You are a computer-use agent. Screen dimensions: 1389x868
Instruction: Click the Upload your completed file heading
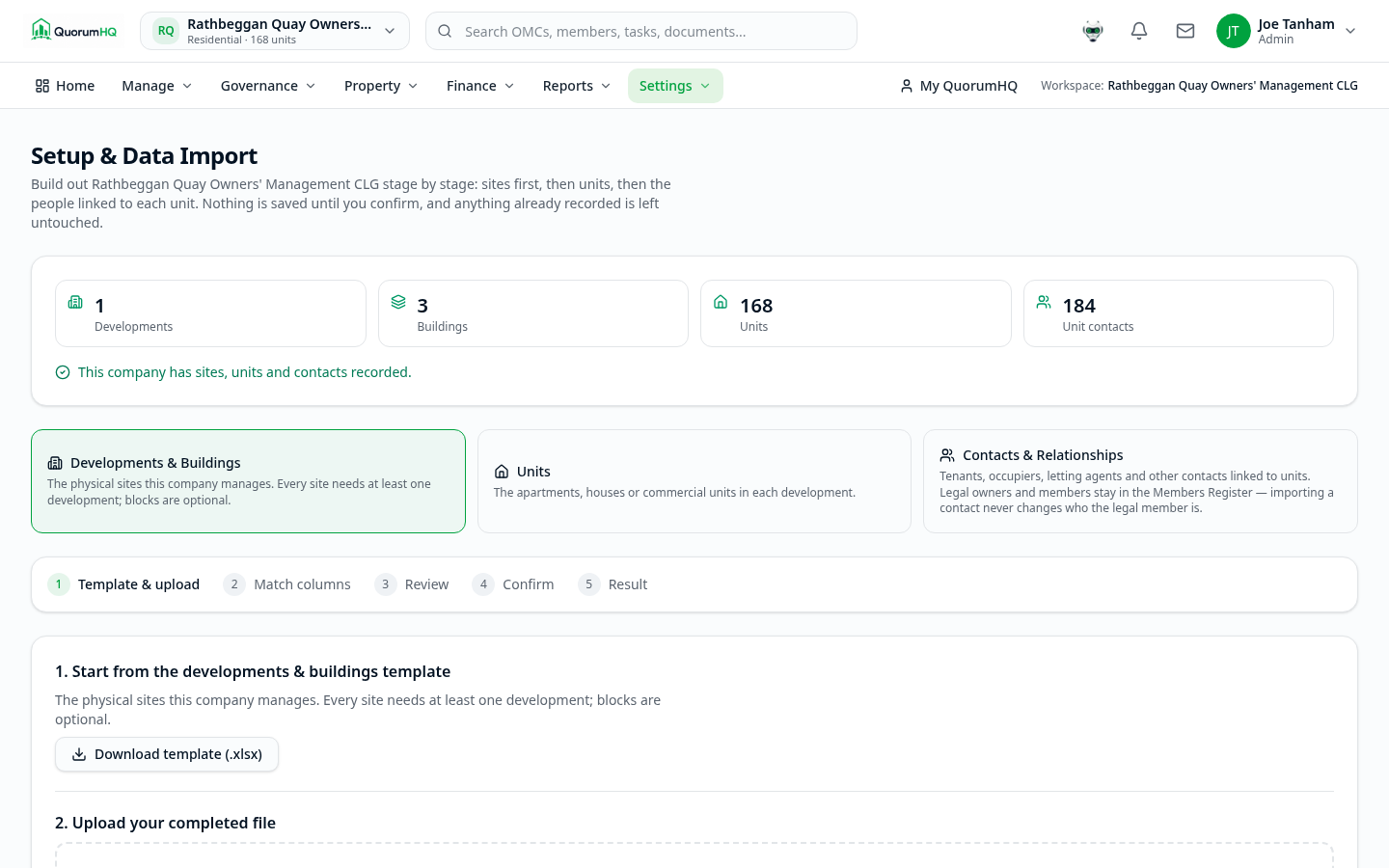[x=166, y=823]
